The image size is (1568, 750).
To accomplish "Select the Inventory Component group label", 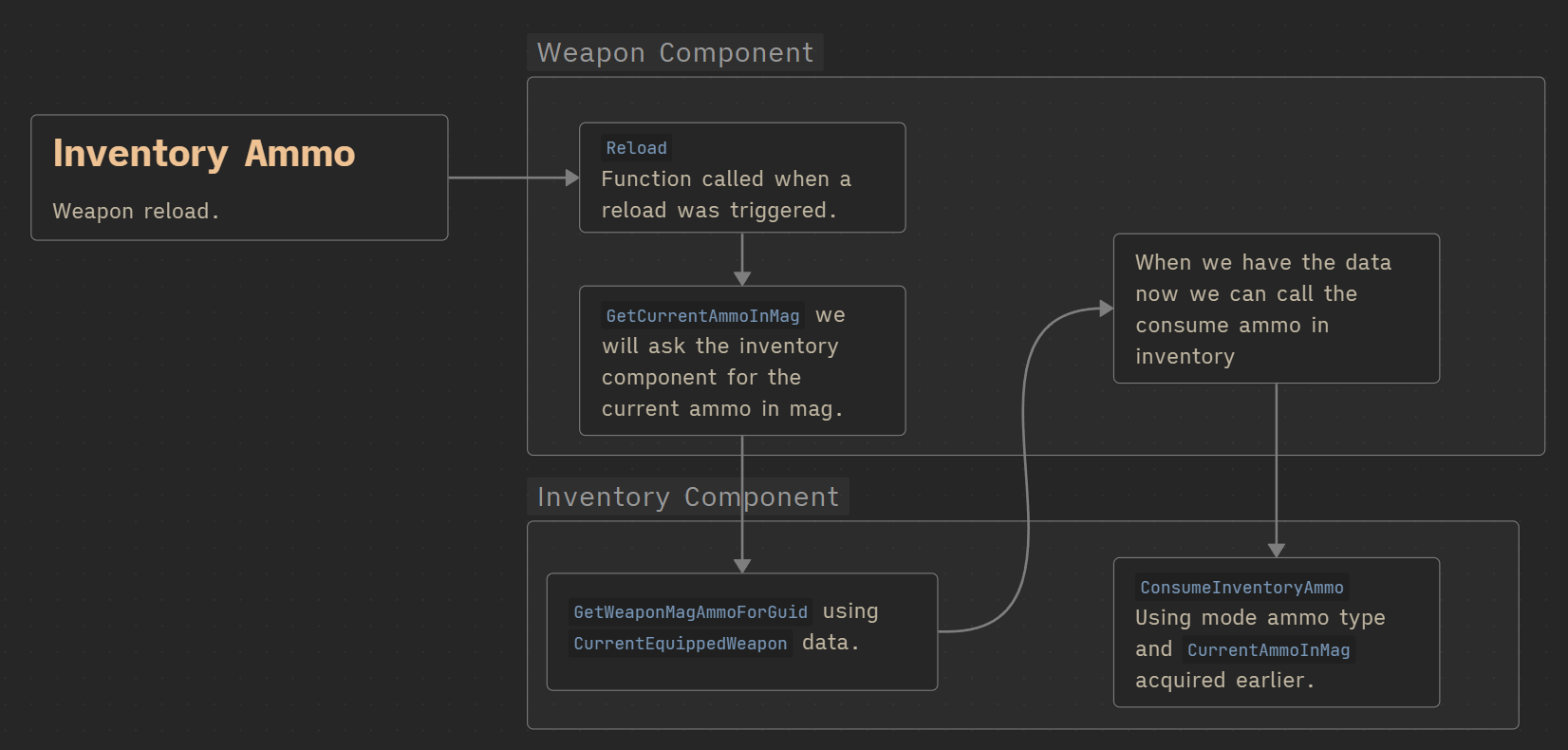I will tap(687, 497).
